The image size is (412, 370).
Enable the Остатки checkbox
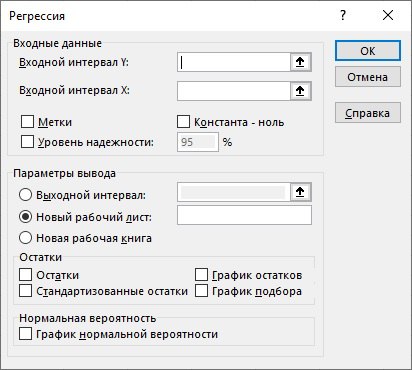(x=26, y=275)
